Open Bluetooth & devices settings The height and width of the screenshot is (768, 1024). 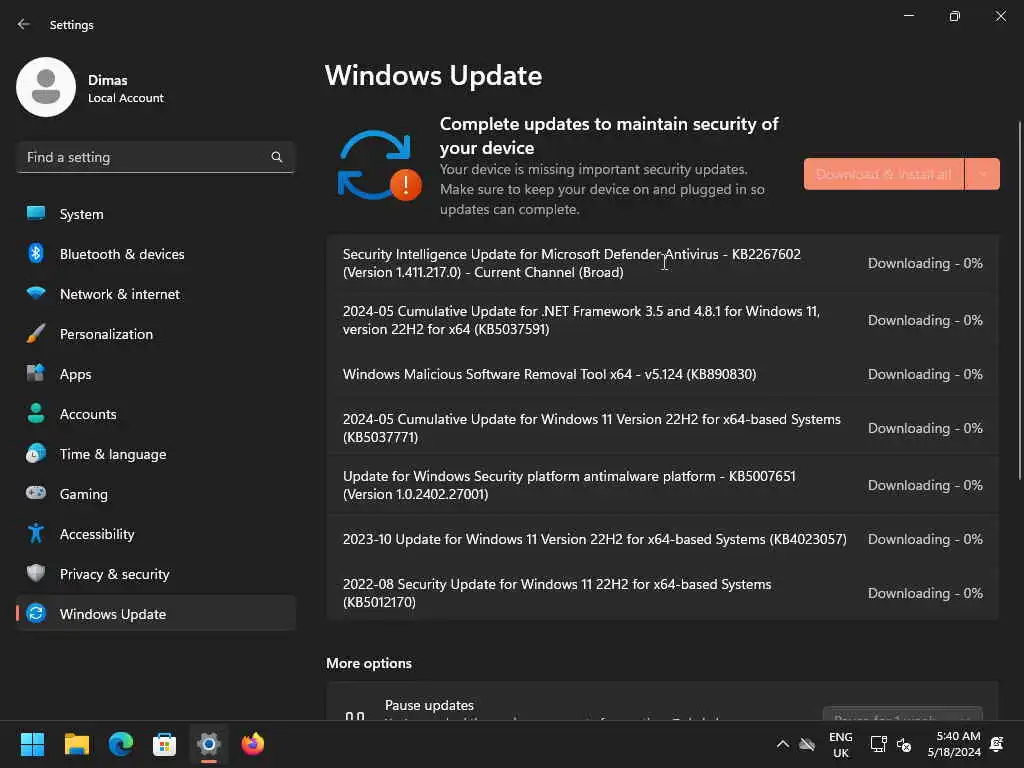155,254
